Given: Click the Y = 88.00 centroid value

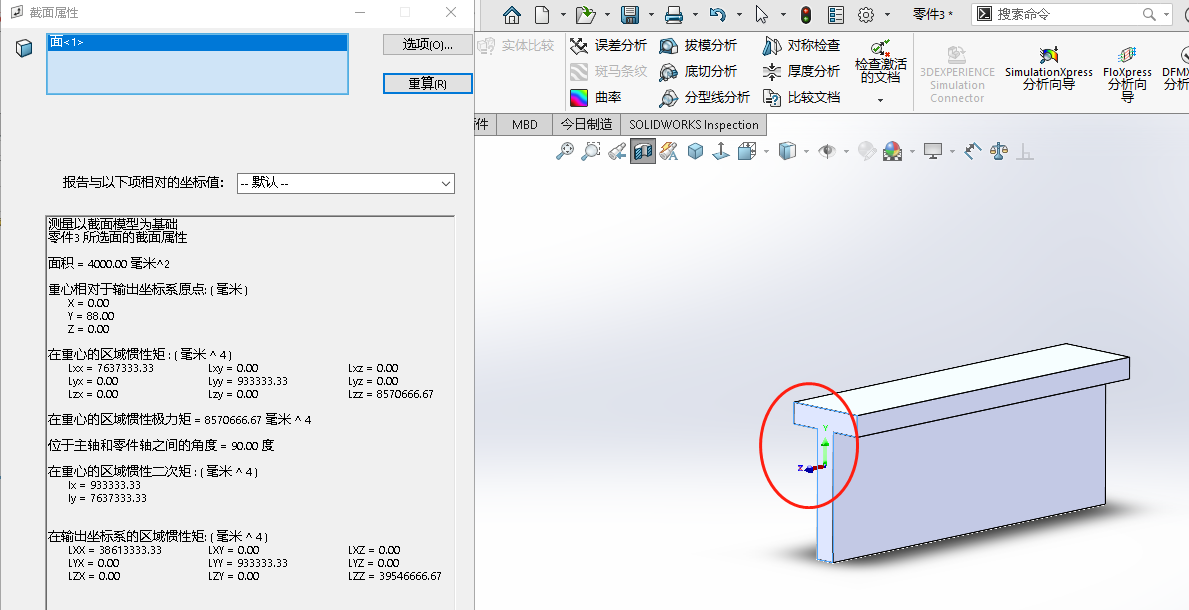Looking at the screenshot, I should click(x=91, y=316).
